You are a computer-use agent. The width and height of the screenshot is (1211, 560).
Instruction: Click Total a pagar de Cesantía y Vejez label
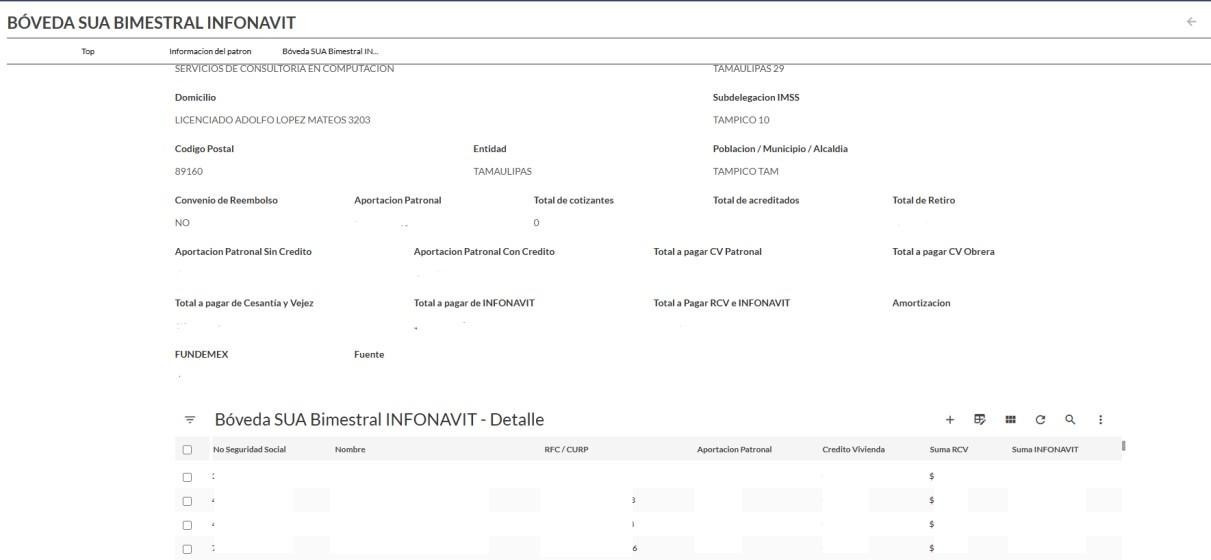[244, 303]
